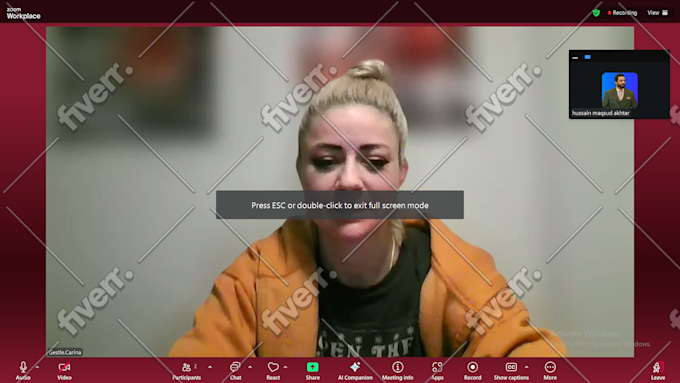Click the hussain maqsud akhtar name label

(x=601, y=113)
